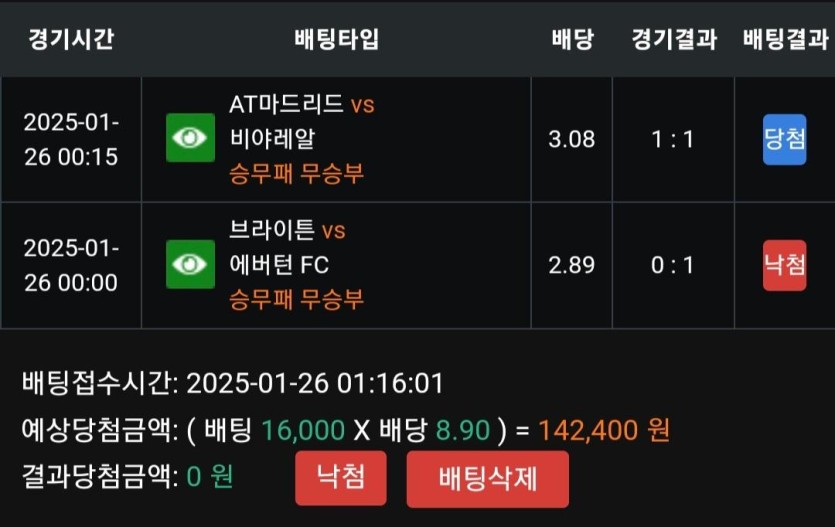This screenshot has height=527, width=835.
Task: Click the 2025-01-26 00:15 match time
Action: (x=70, y=139)
